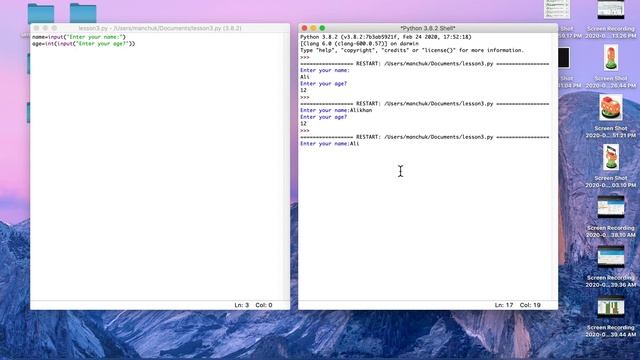Close the Python 3.8.2 Shell window
640x360 pixels.
click(x=304, y=28)
